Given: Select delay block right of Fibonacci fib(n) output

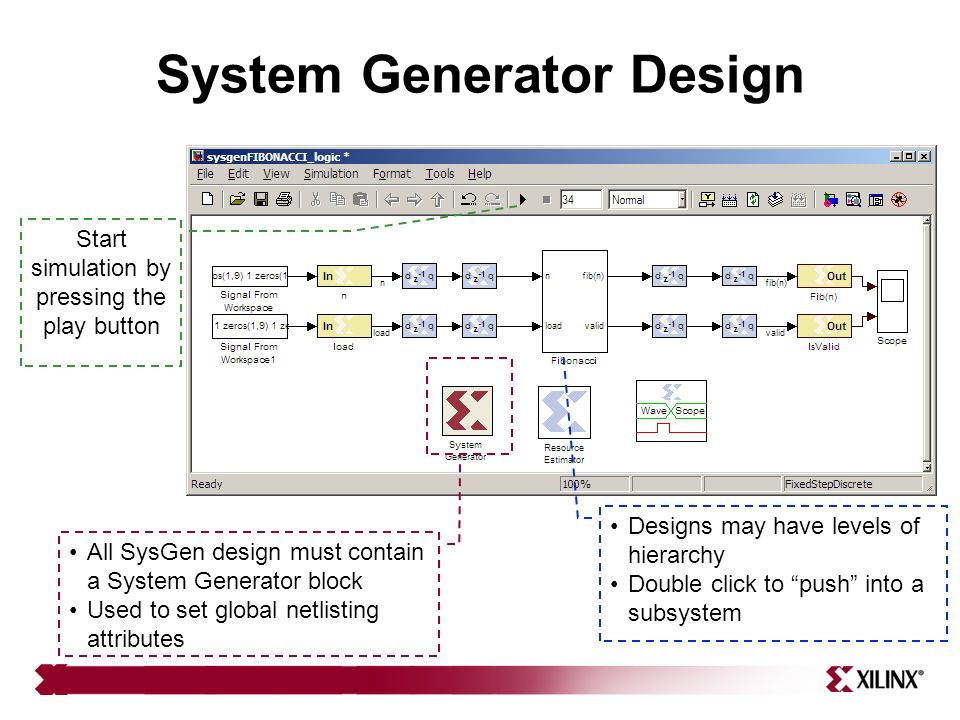Looking at the screenshot, I should 669,276.
